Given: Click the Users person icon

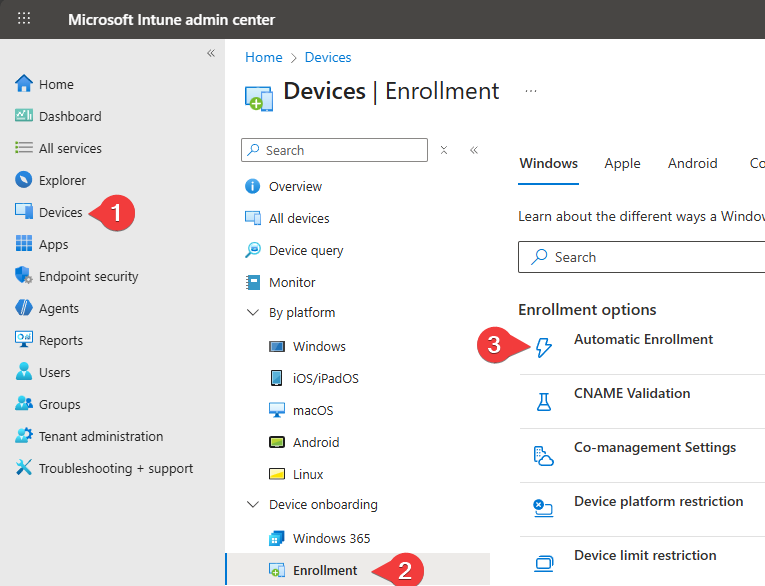Looking at the screenshot, I should [x=24, y=372].
